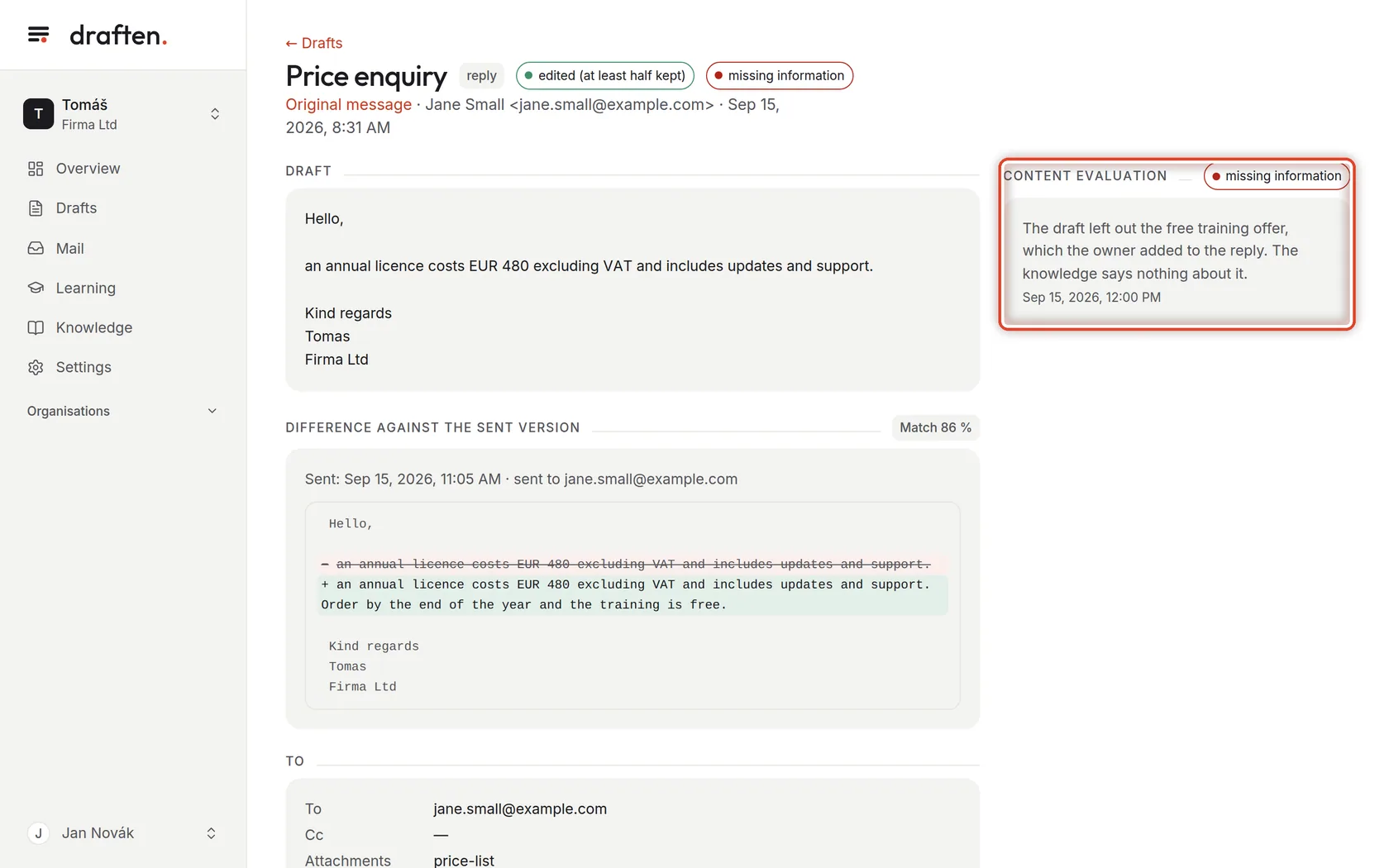Click the Knowledge book icon

pyautogui.click(x=36, y=327)
